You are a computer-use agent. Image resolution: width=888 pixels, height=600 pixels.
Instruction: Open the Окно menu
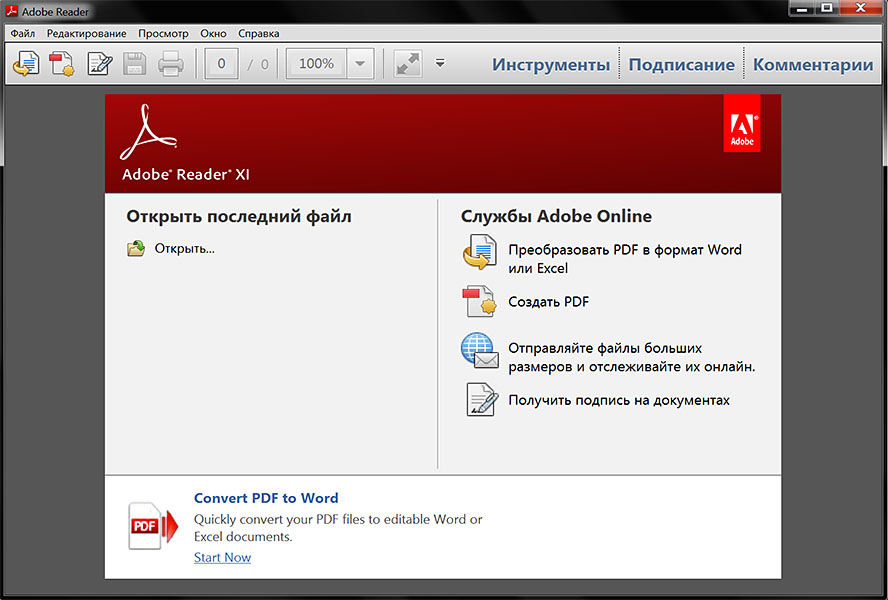click(x=214, y=33)
